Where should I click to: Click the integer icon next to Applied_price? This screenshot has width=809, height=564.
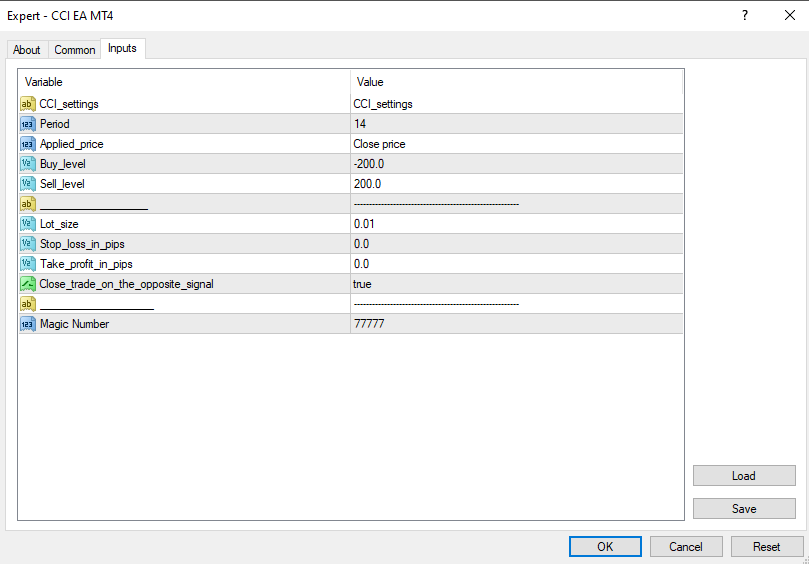(x=28, y=144)
